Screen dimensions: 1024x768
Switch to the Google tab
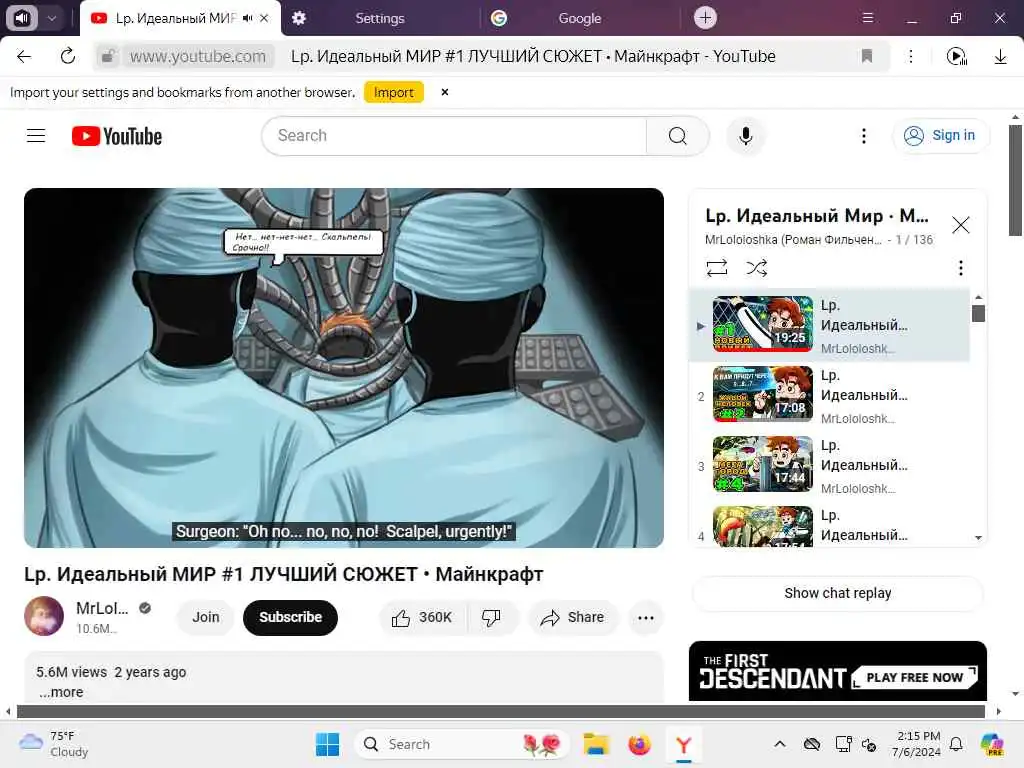pos(579,18)
